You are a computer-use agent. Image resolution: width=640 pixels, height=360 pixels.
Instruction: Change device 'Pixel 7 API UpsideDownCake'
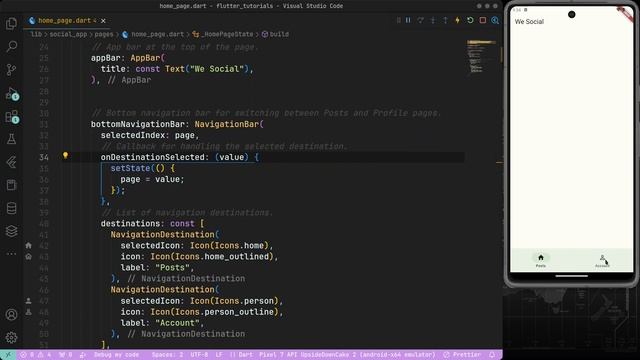[x=347, y=355]
